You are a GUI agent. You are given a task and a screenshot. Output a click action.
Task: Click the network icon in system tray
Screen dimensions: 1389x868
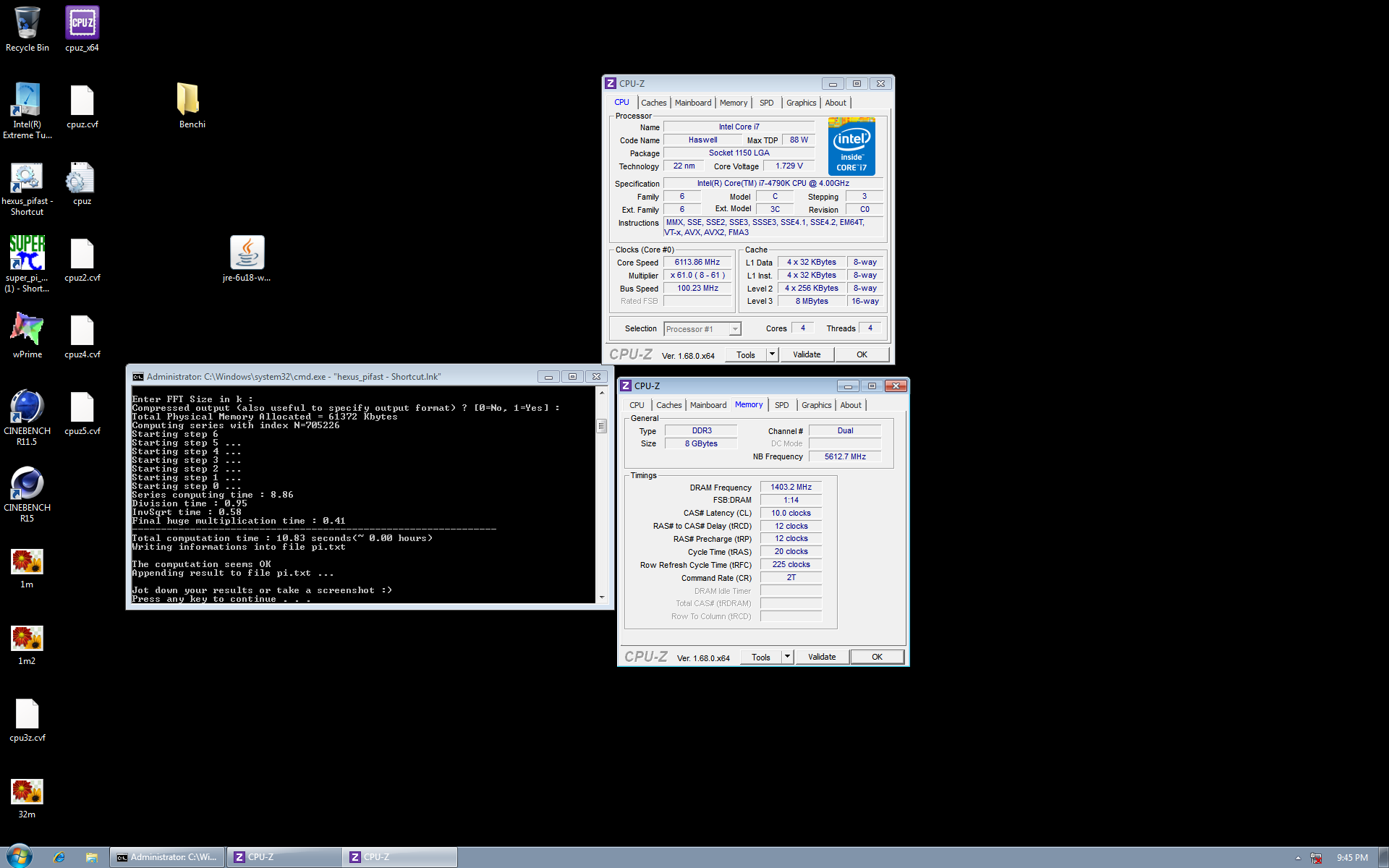(1316, 858)
